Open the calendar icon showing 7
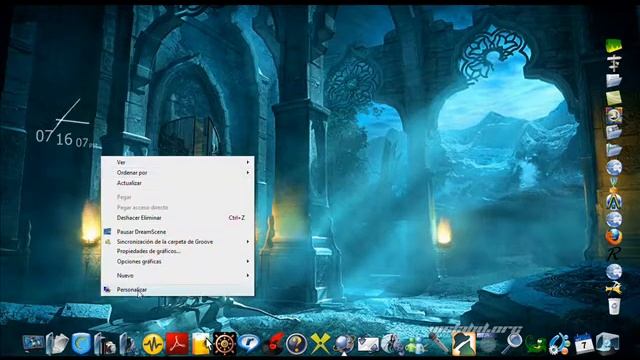 [583, 344]
